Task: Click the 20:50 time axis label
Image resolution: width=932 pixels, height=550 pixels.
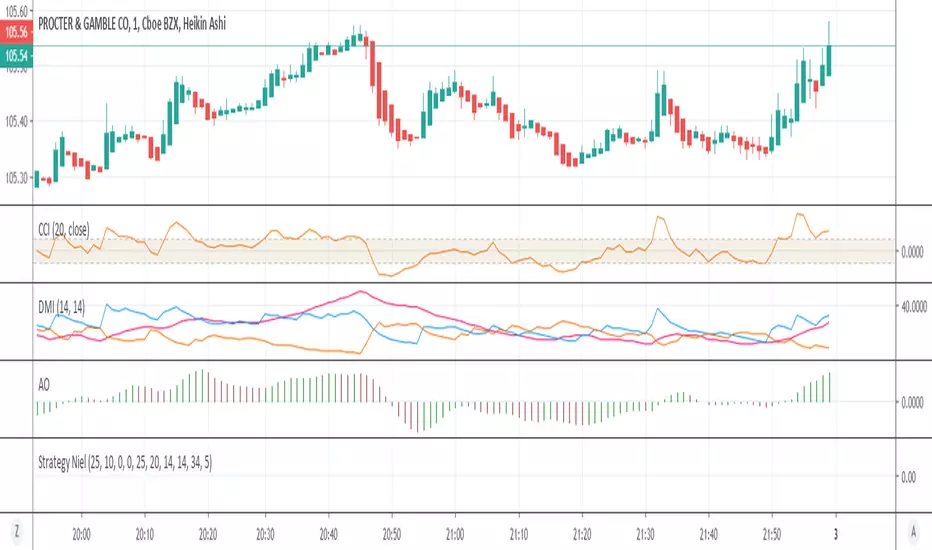Action: [x=391, y=534]
